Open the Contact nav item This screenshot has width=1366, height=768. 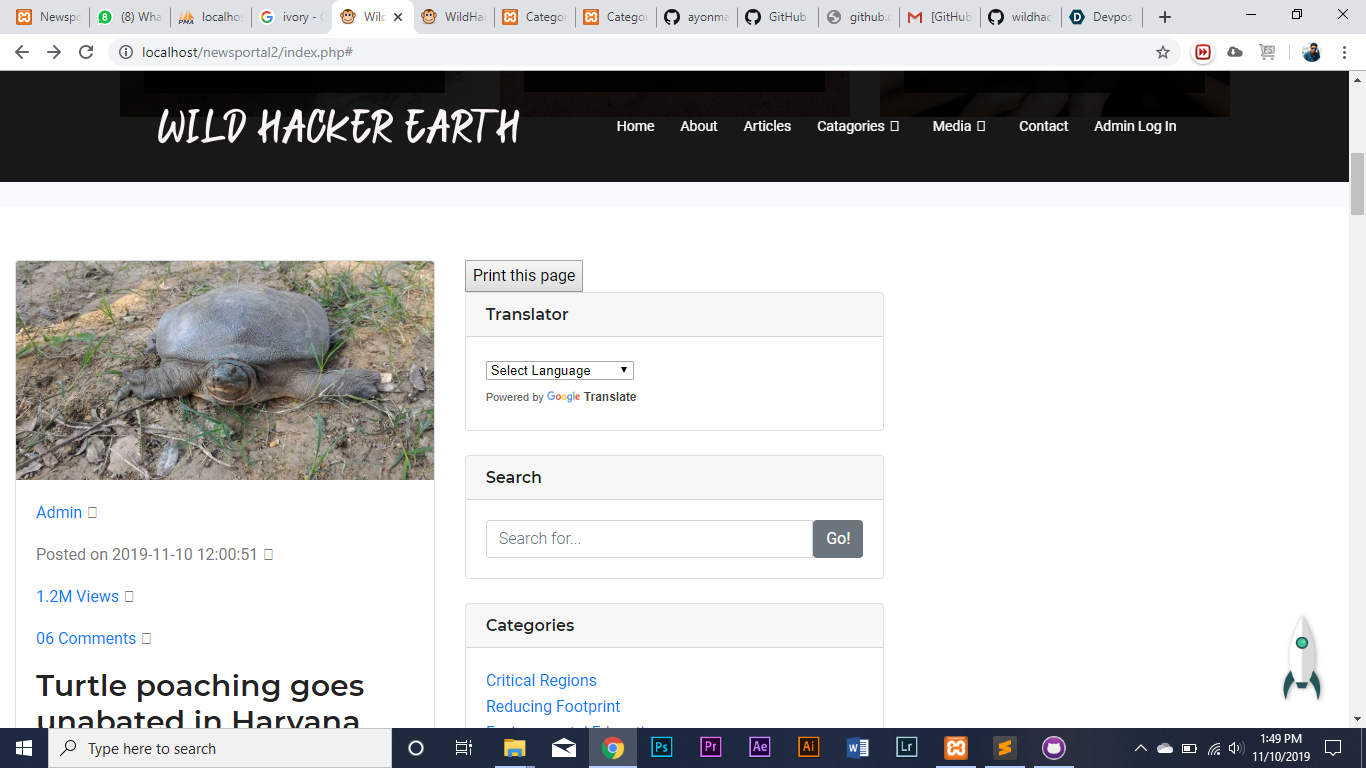pyautogui.click(x=1043, y=126)
